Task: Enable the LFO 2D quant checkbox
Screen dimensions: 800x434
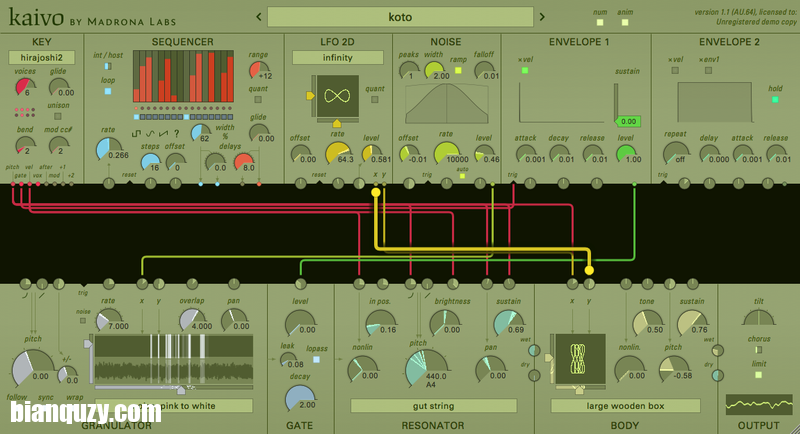Action: pyautogui.click(x=374, y=100)
